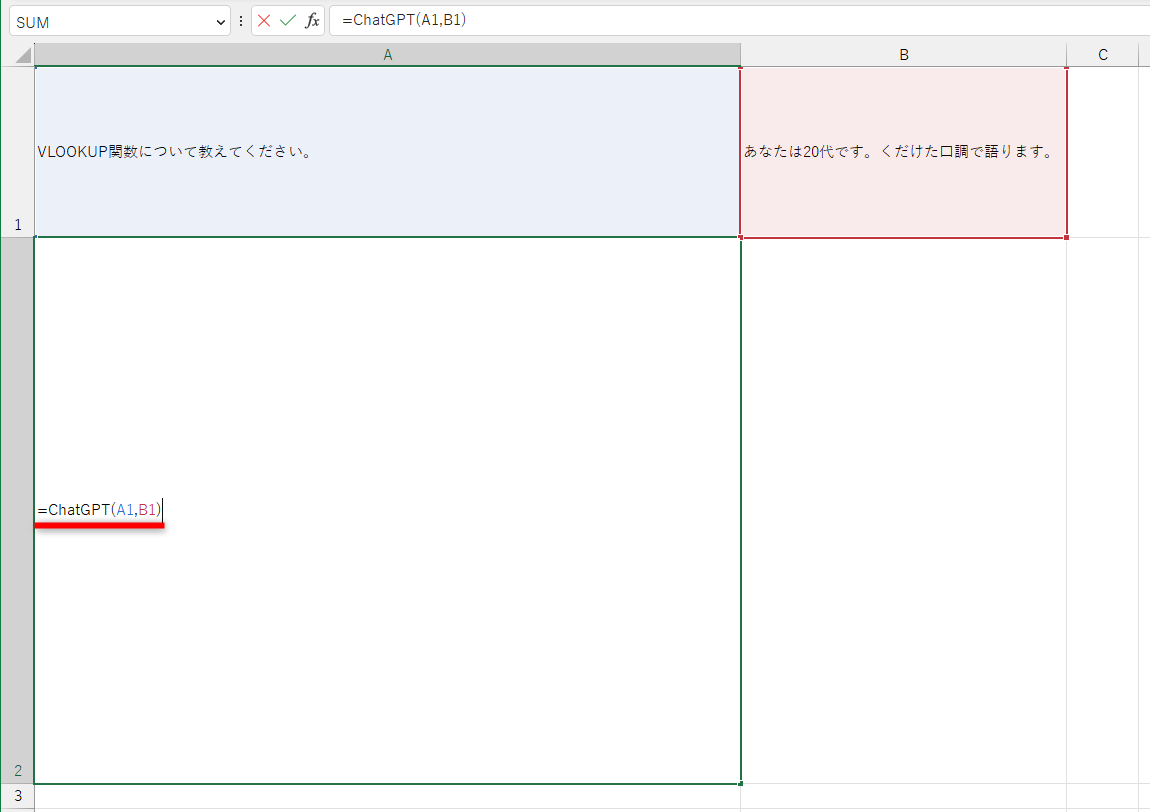The height and width of the screenshot is (812, 1150).
Task: Select column C header
Action: (1103, 54)
